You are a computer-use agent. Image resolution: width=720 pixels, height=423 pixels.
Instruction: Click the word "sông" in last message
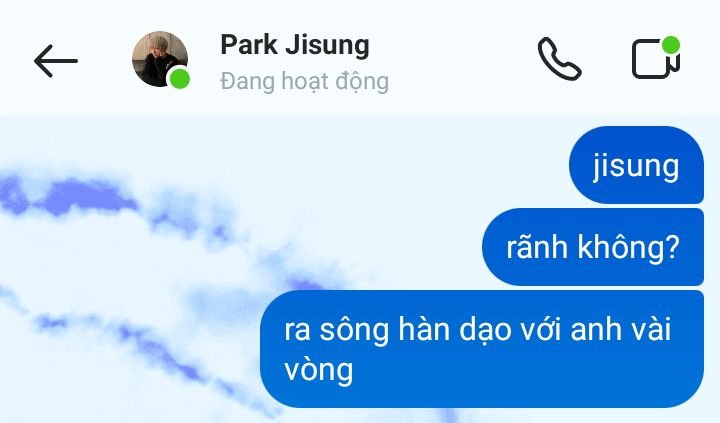pyautogui.click(x=354, y=330)
